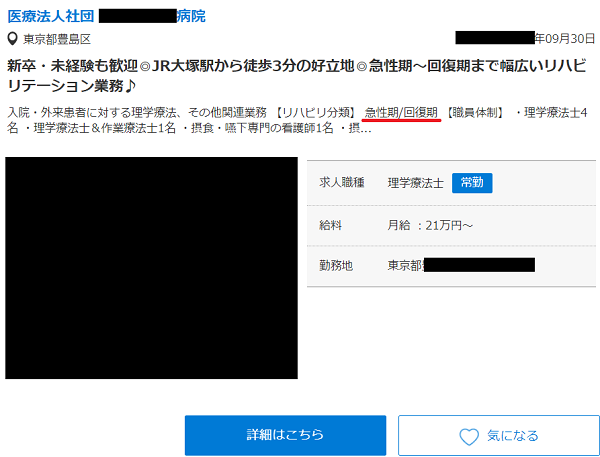Click the 常勤 employment type badge
The image size is (600, 457).
(x=472, y=183)
